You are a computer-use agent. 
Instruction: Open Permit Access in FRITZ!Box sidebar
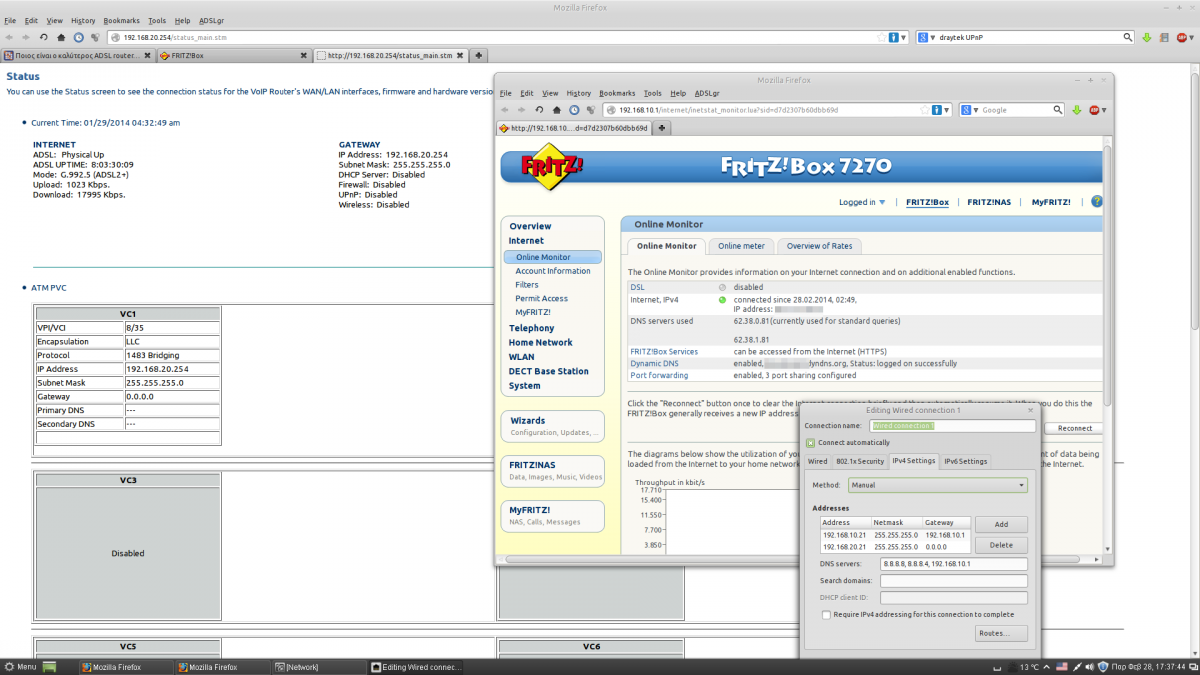[x=541, y=298]
